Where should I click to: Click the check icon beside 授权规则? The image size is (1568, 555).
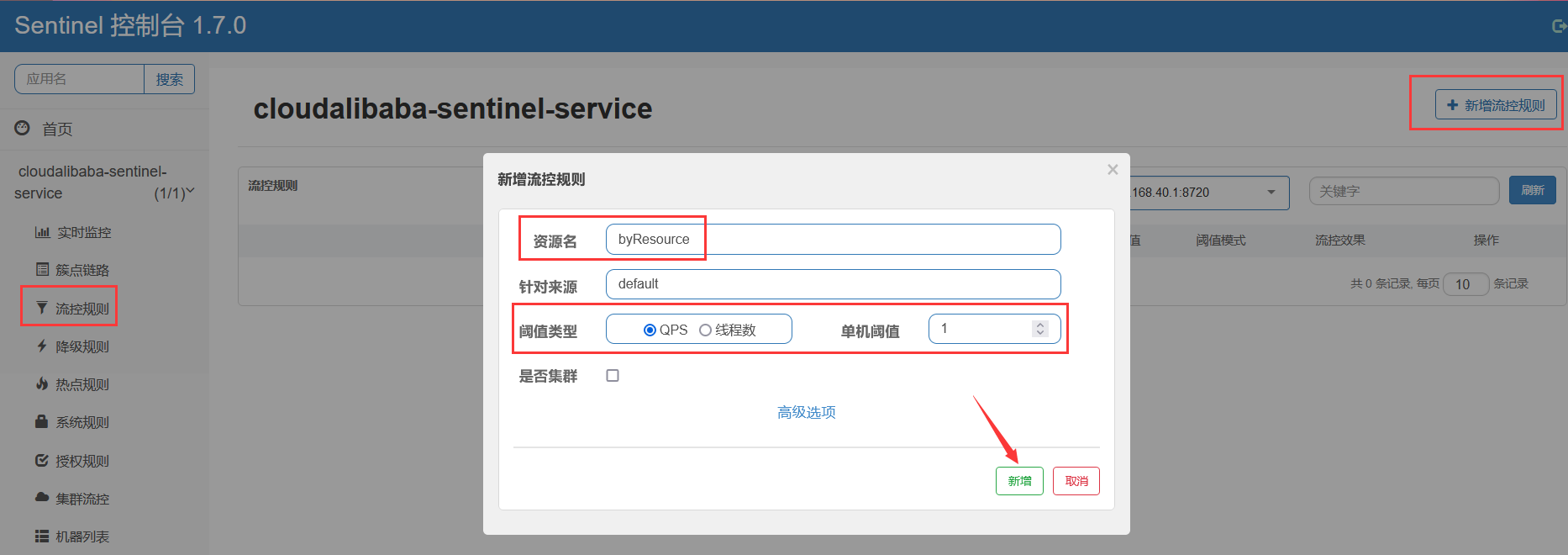click(42, 460)
